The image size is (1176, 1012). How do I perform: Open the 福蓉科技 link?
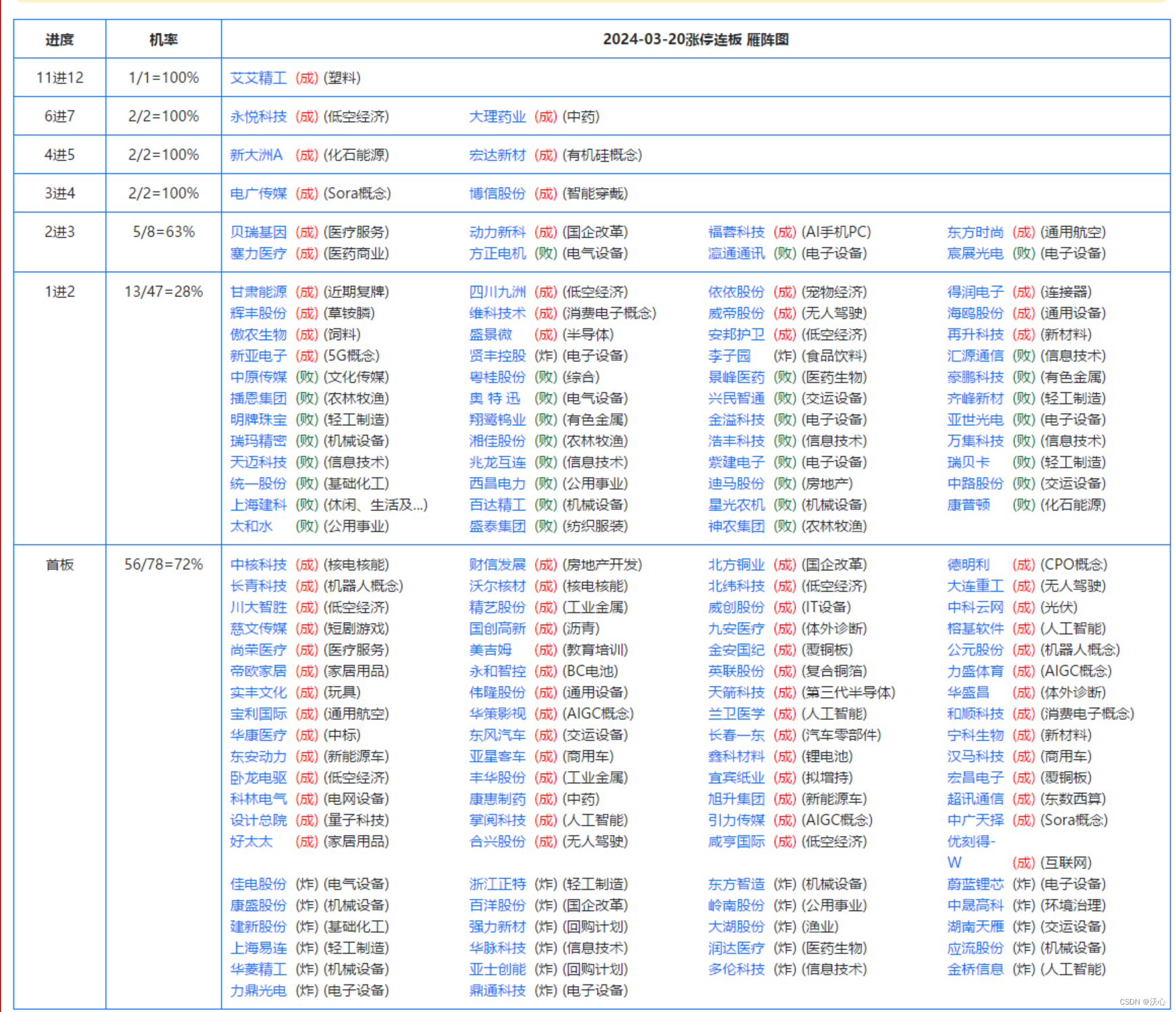point(736,232)
